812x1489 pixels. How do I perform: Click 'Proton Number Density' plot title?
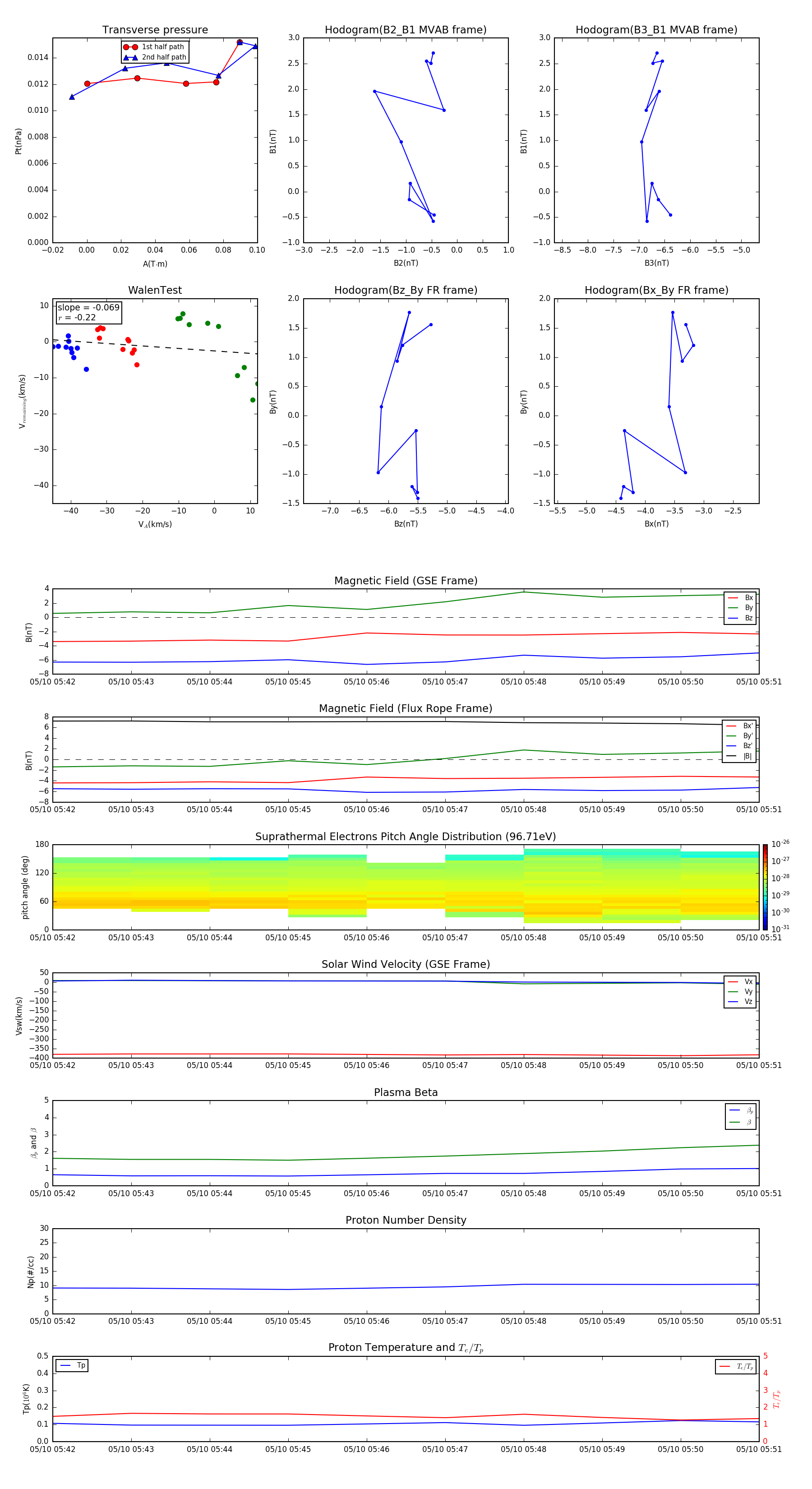point(406,1220)
